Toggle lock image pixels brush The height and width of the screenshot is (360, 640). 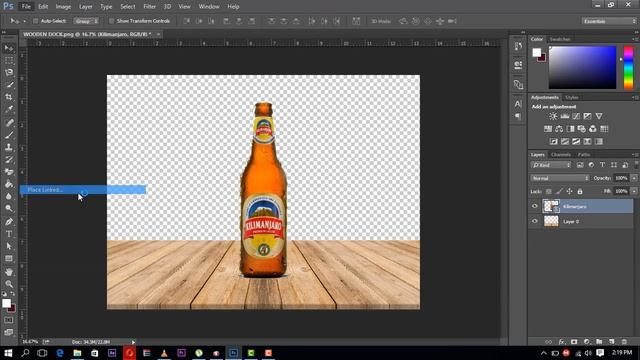[x=559, y=191]
